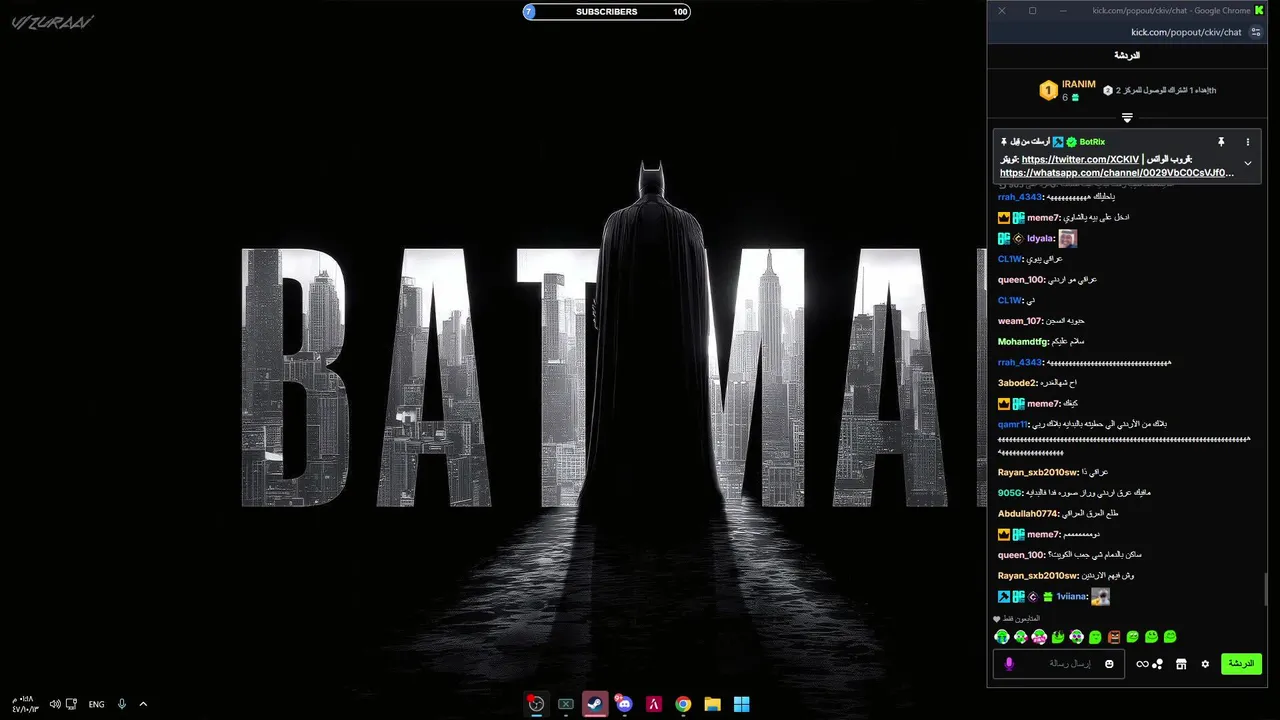Select the second green headphone emote
Image resolution: width=1280 pixels, height=720 pixels.
click(x=1021, y=637)
